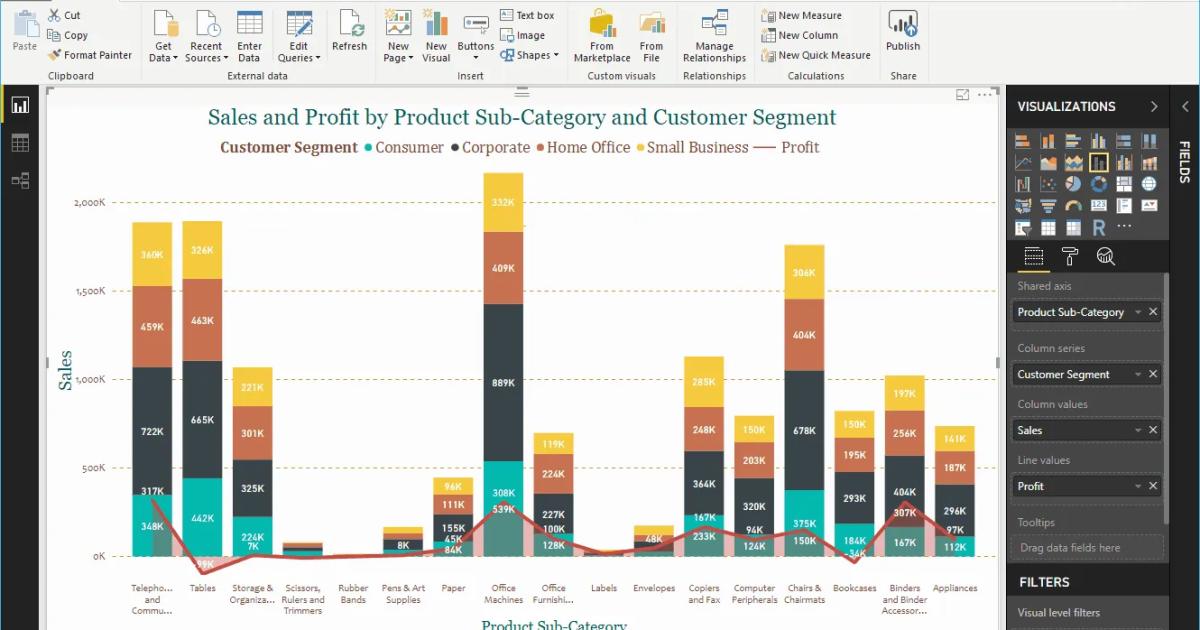Select the R script visual
Screen dimensions: 1200x630
click(x=1098, y=226)
